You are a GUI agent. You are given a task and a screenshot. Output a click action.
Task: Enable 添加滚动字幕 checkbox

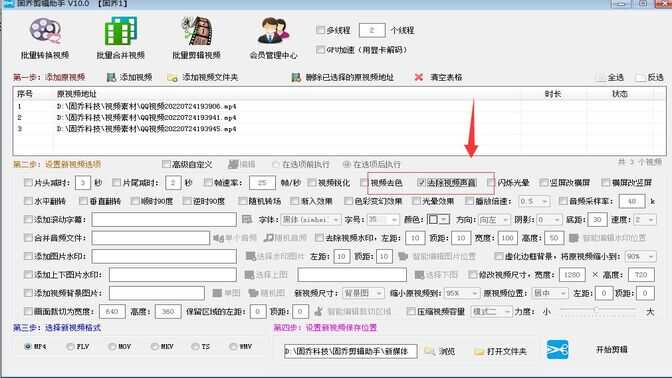point(28,219)
